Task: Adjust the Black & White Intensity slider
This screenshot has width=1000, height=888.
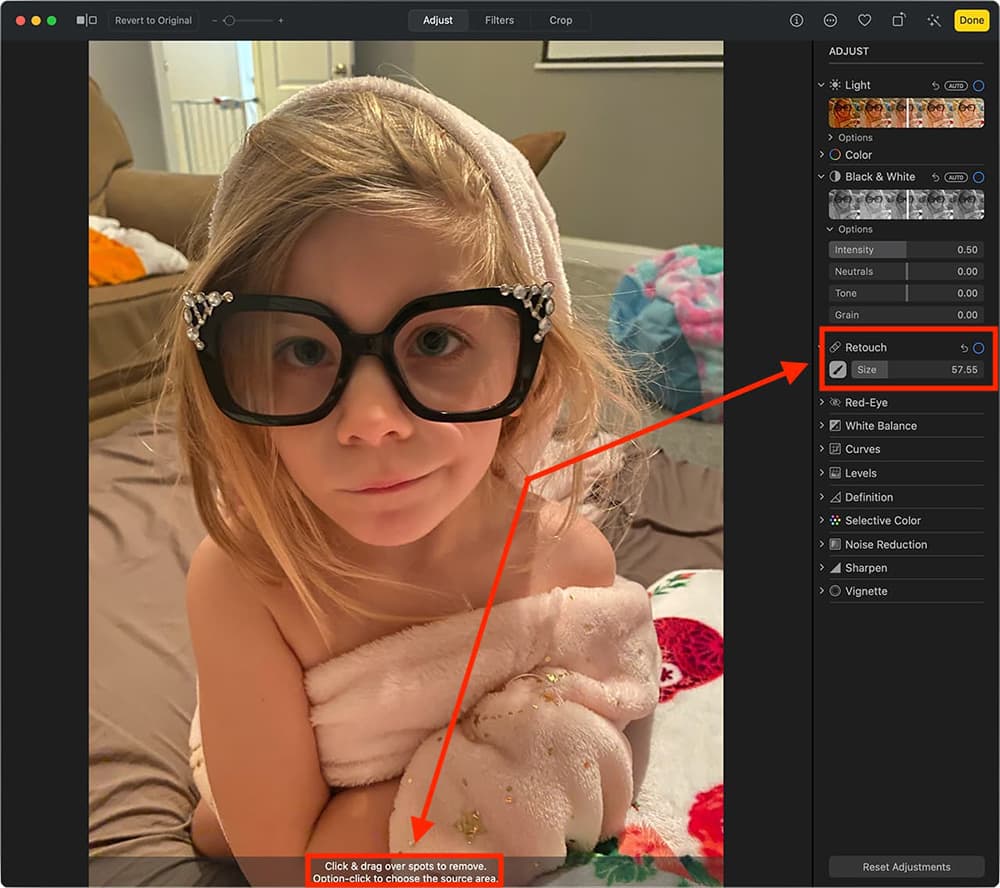Action: click(906, 250)
